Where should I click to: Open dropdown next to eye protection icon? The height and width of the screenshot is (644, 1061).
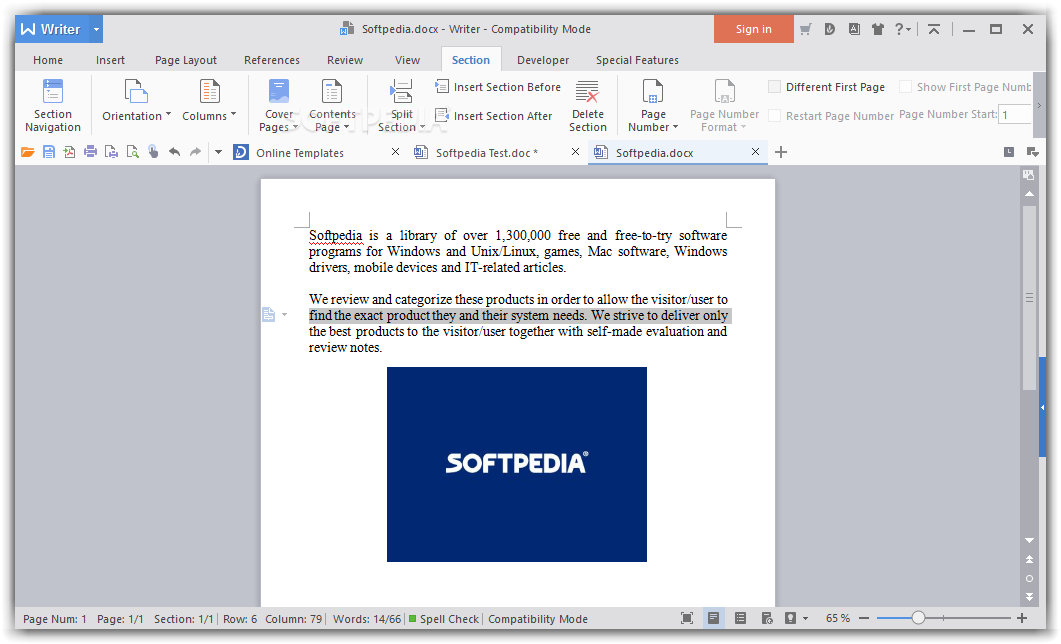click(805, 618)
